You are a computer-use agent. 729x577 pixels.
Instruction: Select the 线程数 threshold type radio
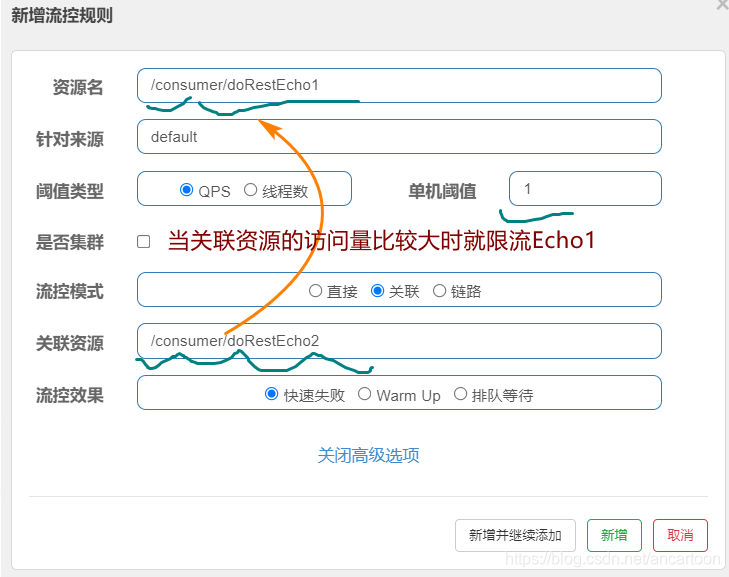click(250, 190)
